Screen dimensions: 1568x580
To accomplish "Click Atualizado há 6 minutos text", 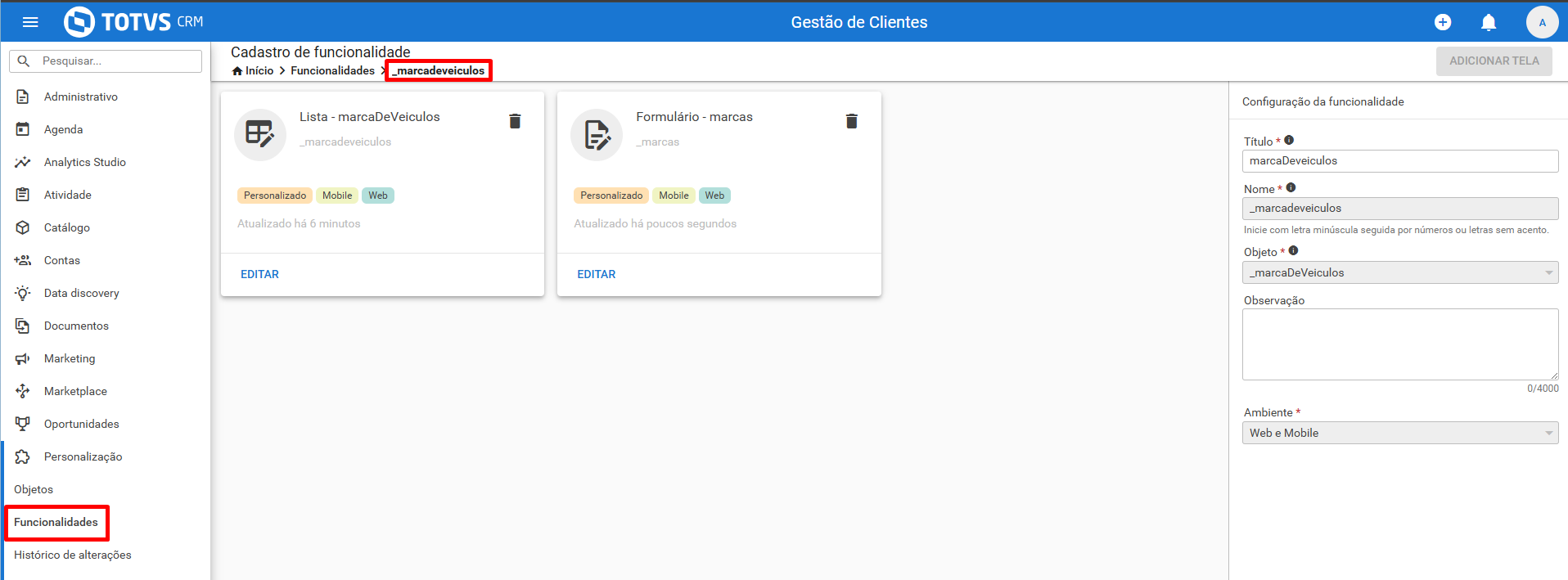I will pos(299,223).
